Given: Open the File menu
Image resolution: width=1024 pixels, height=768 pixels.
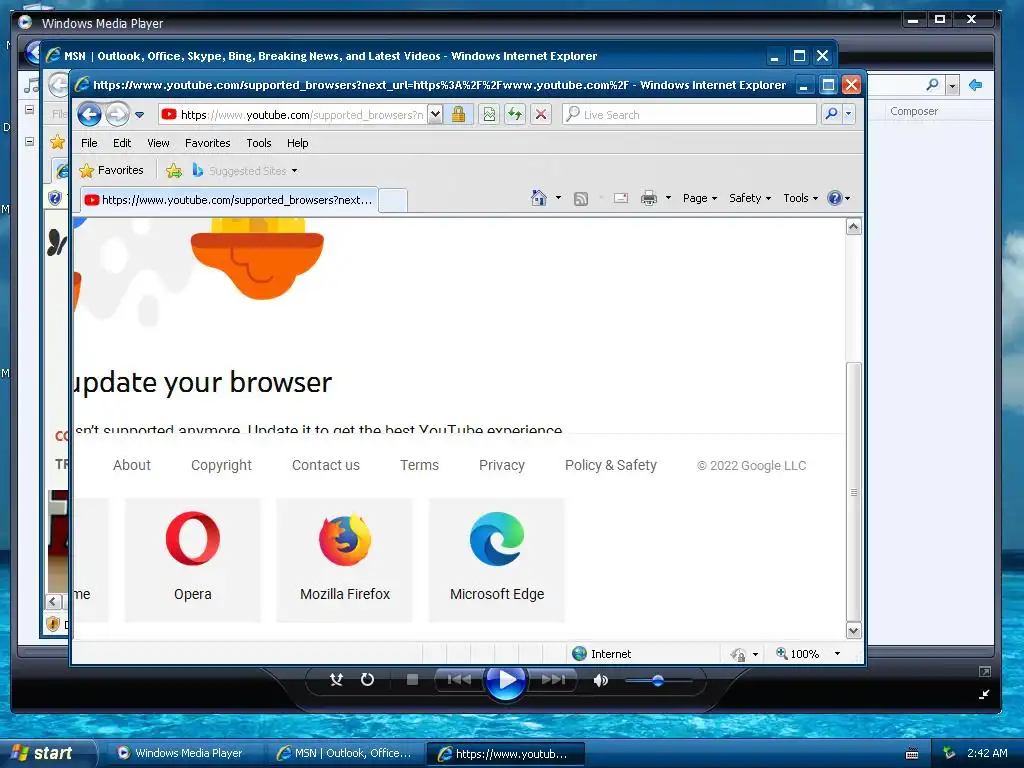Looking at the screenshot, I should 89,143.
